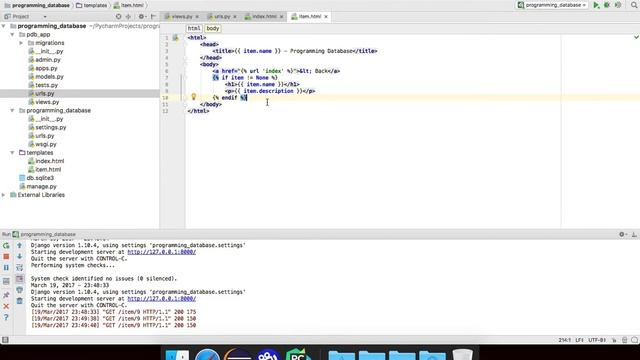Screen dimensions: 640x360
Task: Click the run with coverage icon
Action: coord(618,5)
